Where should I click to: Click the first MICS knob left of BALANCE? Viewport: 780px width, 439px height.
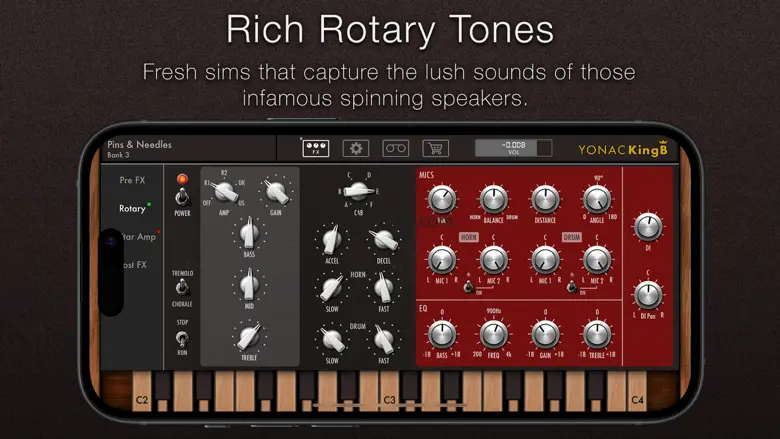442,199
